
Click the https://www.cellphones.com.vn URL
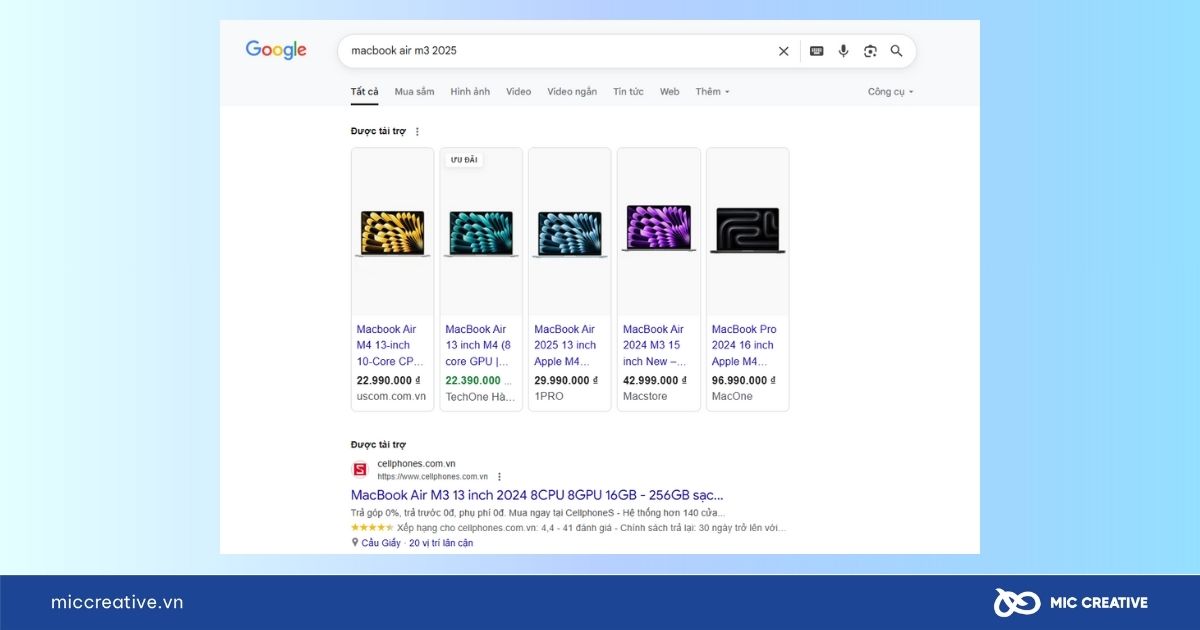click(x=433, y=477)
